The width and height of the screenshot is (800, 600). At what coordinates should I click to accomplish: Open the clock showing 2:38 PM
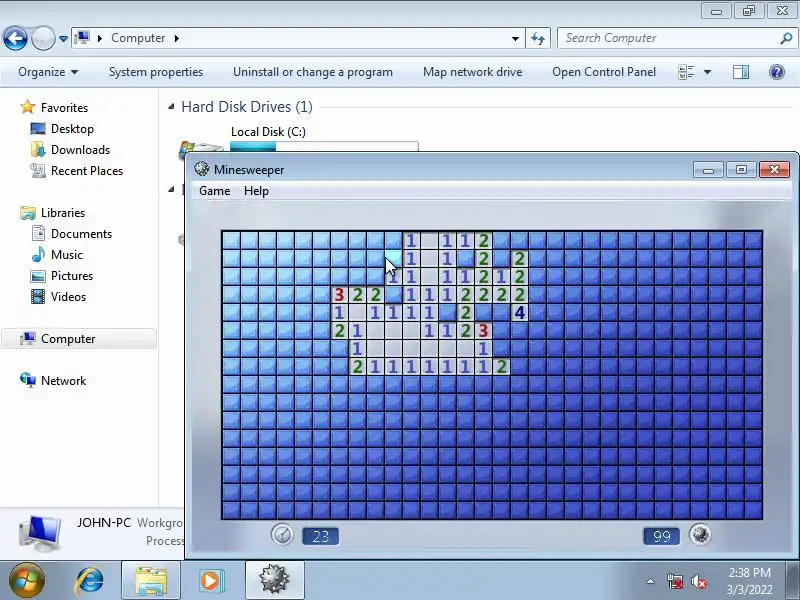(749, 581)
